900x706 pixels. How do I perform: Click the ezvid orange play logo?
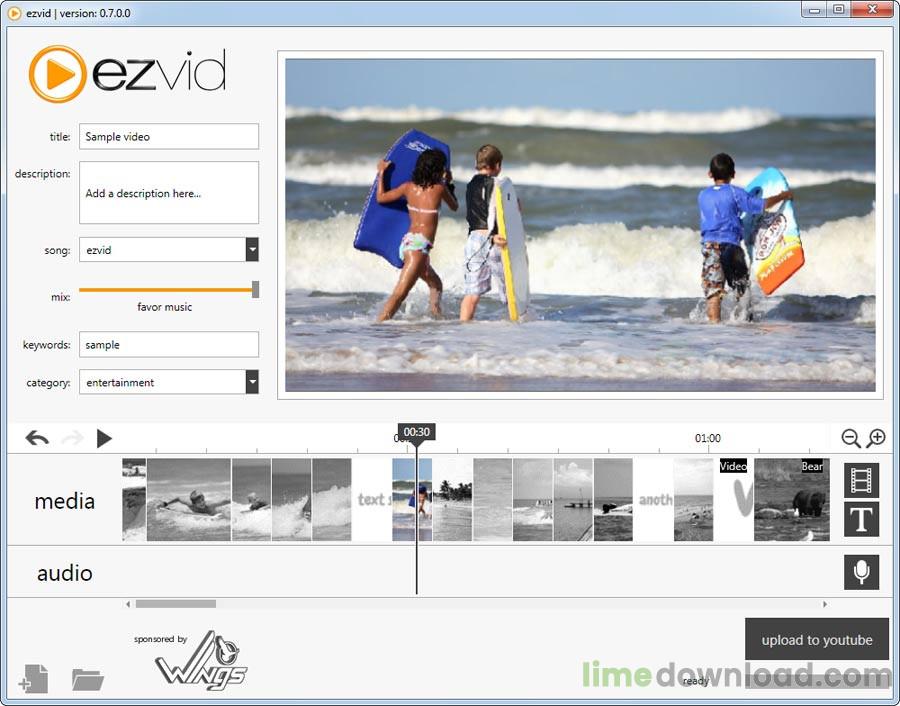coord(57,74)
